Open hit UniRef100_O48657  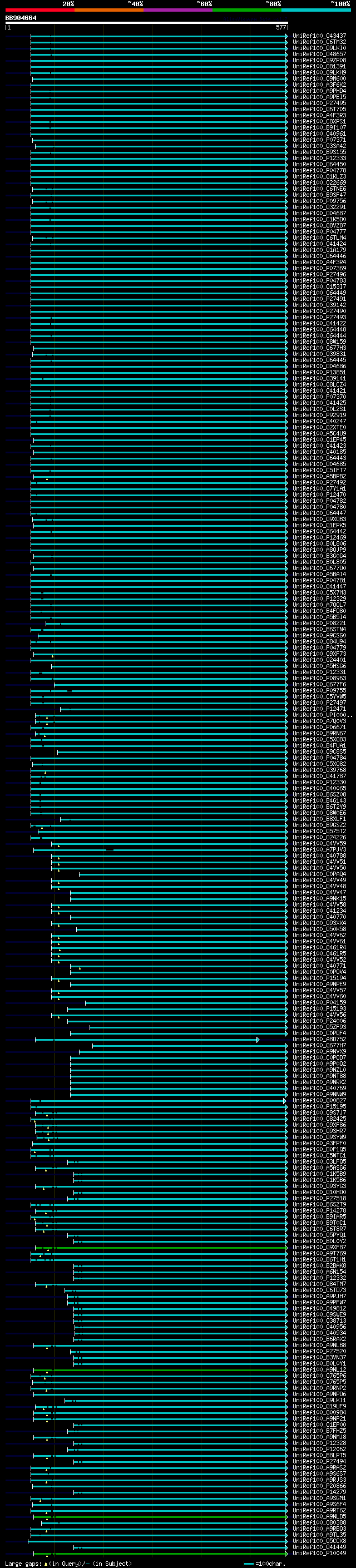pyautogui.click(x=319, y=54)
